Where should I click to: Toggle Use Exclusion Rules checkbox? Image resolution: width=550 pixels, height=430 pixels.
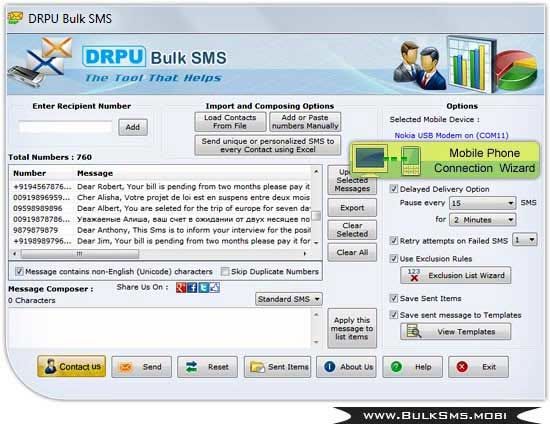(394, 259)
